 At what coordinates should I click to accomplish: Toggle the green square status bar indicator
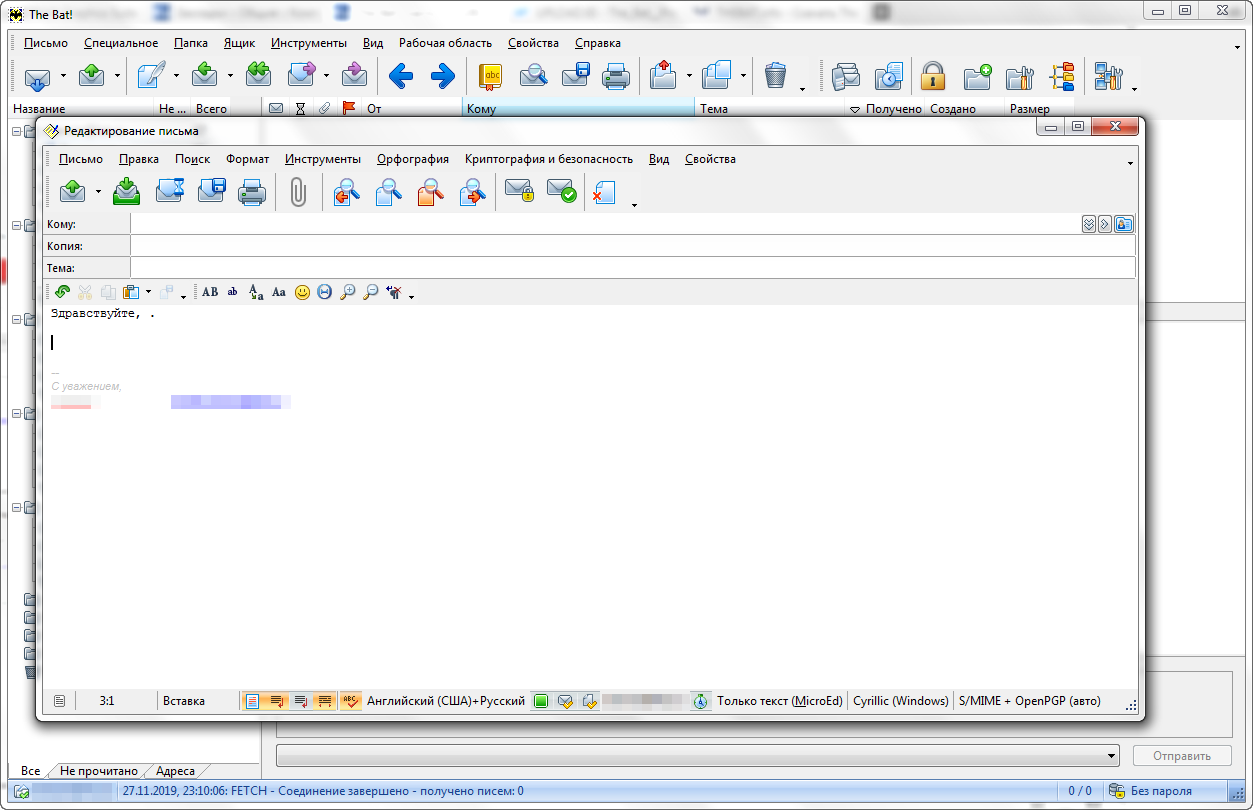[x=540, y=701]
